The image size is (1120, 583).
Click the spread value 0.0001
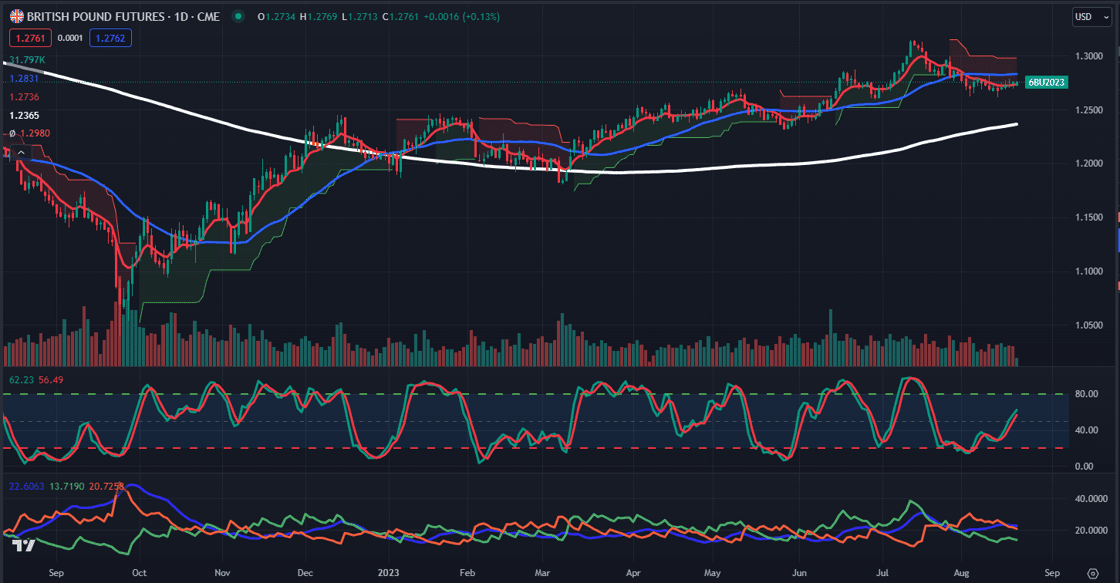tap(70, 39)
